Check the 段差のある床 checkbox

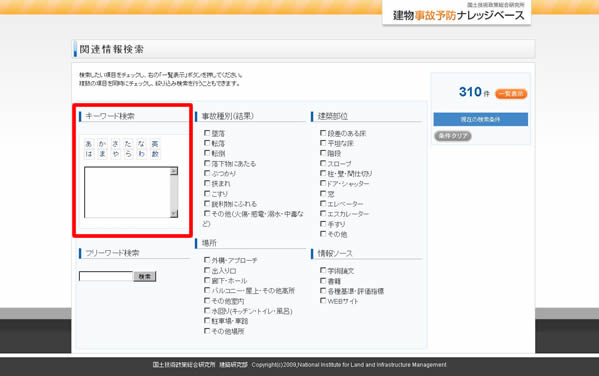(323, 133)
